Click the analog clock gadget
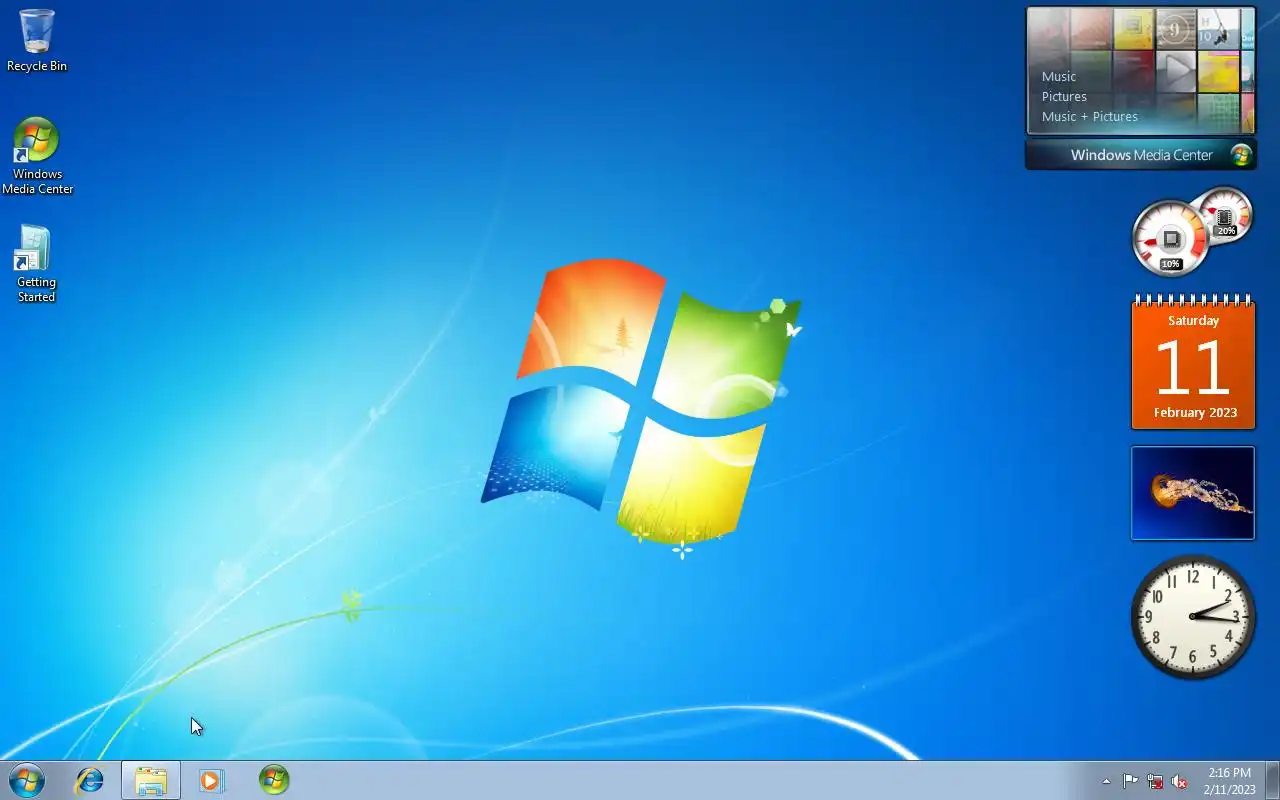This screenshot has width=1280, height=800. click(1193, 616)
